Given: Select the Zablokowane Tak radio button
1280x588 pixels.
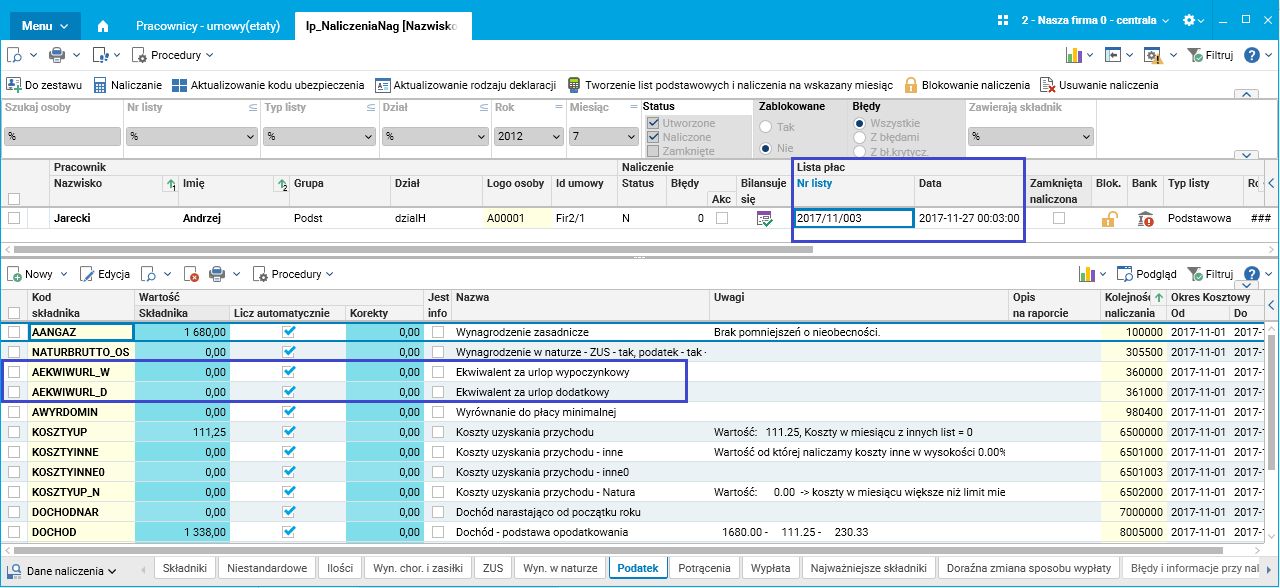Looking at the screenshot, I should [767, 127].
